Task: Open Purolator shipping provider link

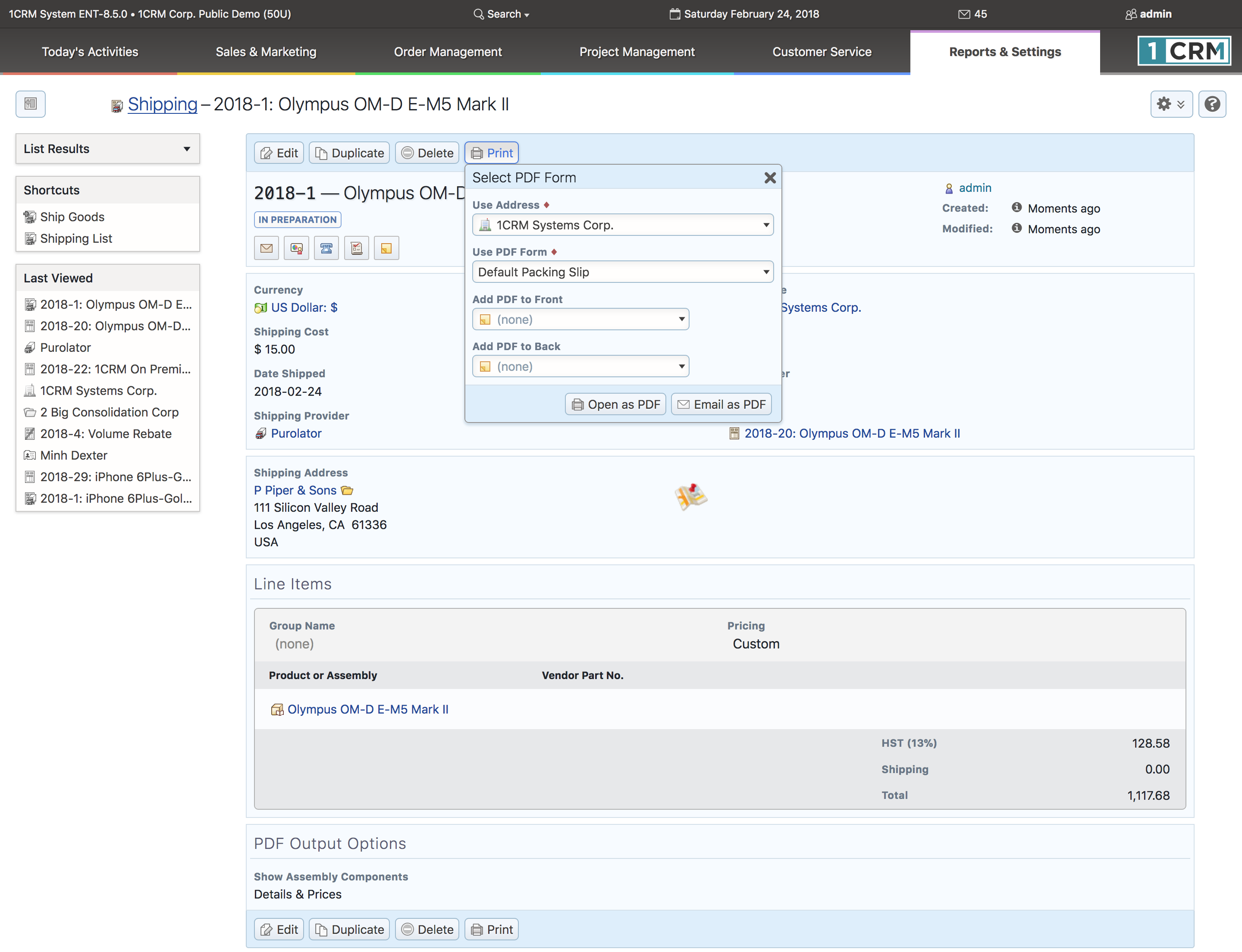Action: tap(296, 433)
